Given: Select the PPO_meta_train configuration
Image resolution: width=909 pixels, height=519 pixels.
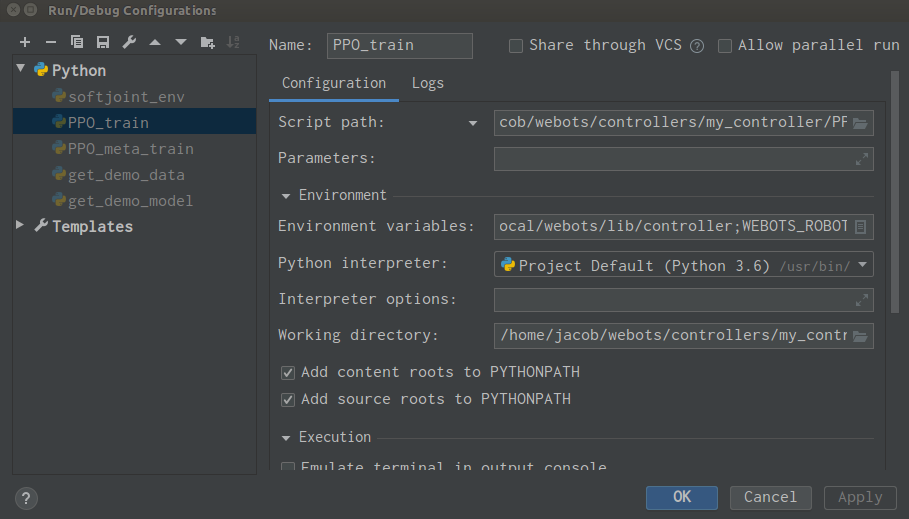Looking at the screenshot, I should tap(131, 149).
